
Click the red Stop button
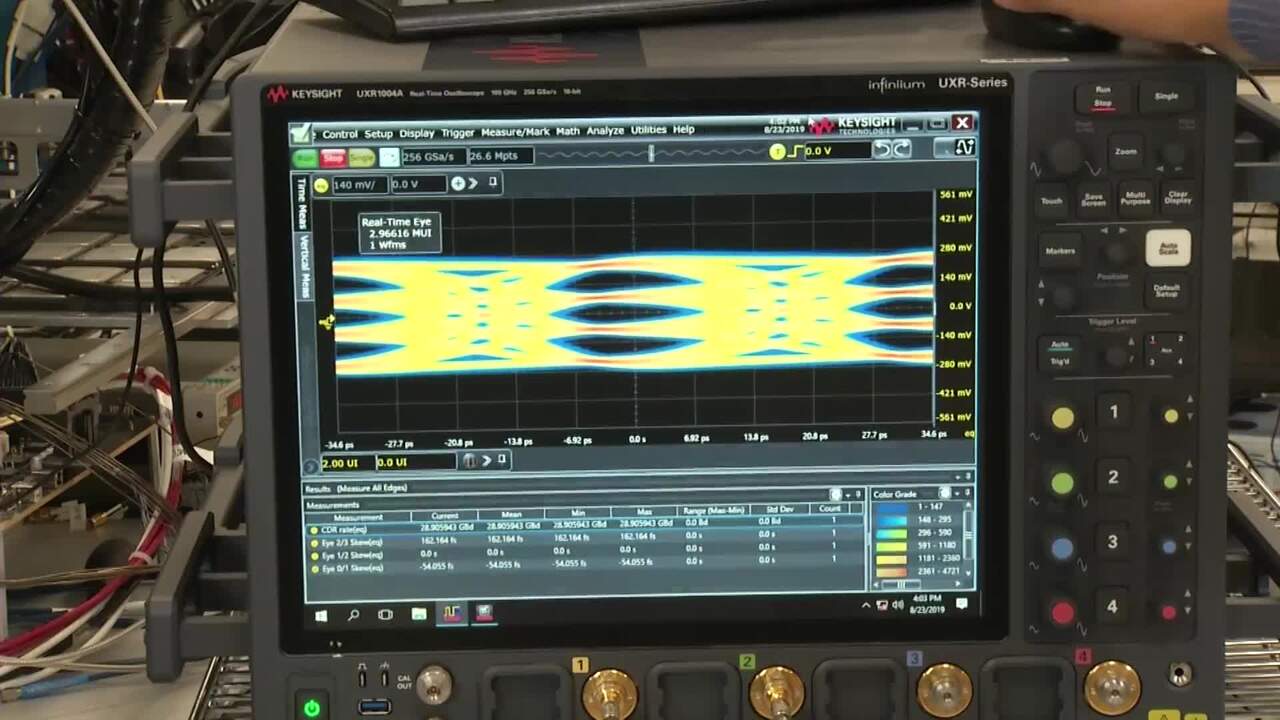(x=333, y=158)
